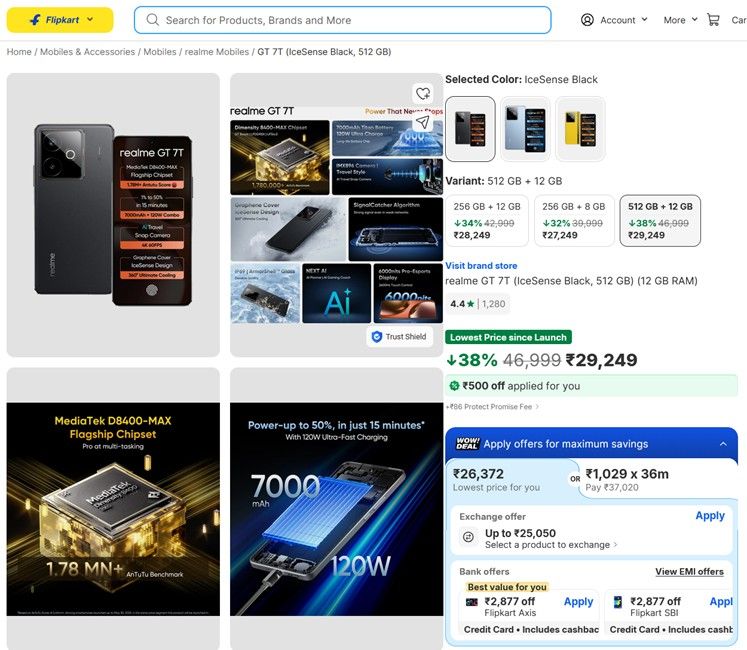Go to Home breadcrumb
Viewport: 747px width, 650px height.
(19, 51)
